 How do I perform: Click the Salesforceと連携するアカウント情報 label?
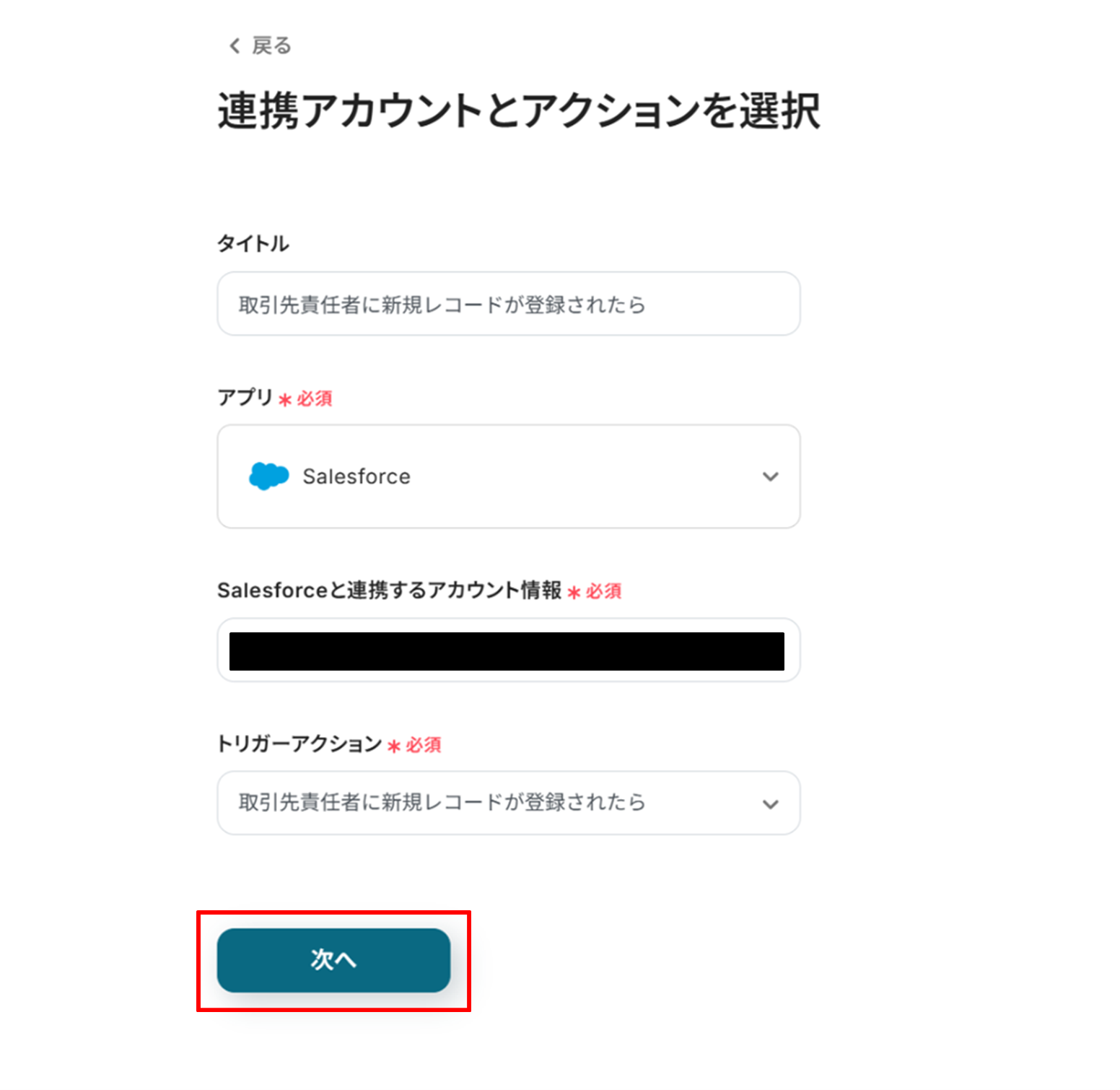pos(390,590)
